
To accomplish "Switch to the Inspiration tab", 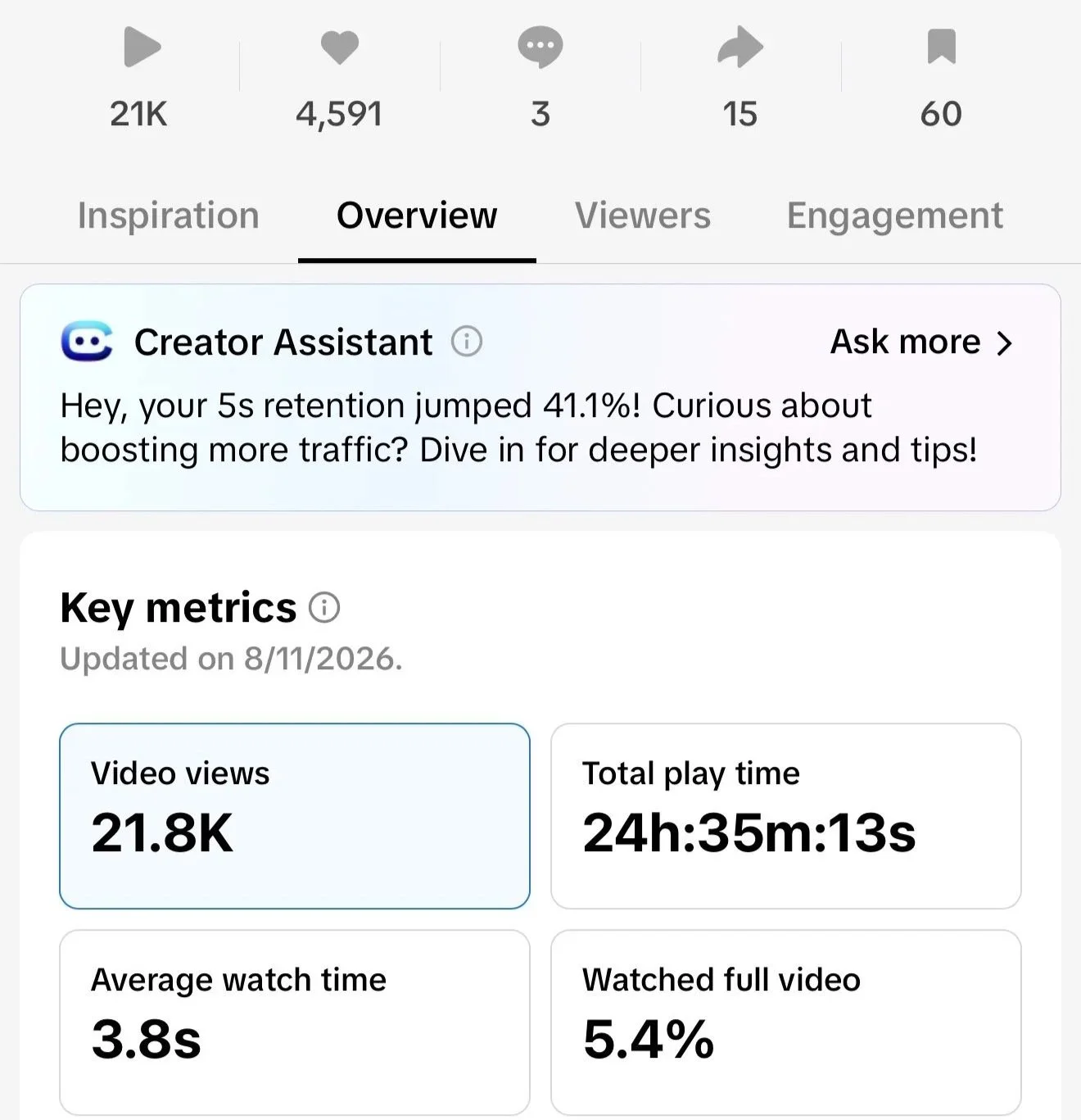I will [x=168, y=215].
